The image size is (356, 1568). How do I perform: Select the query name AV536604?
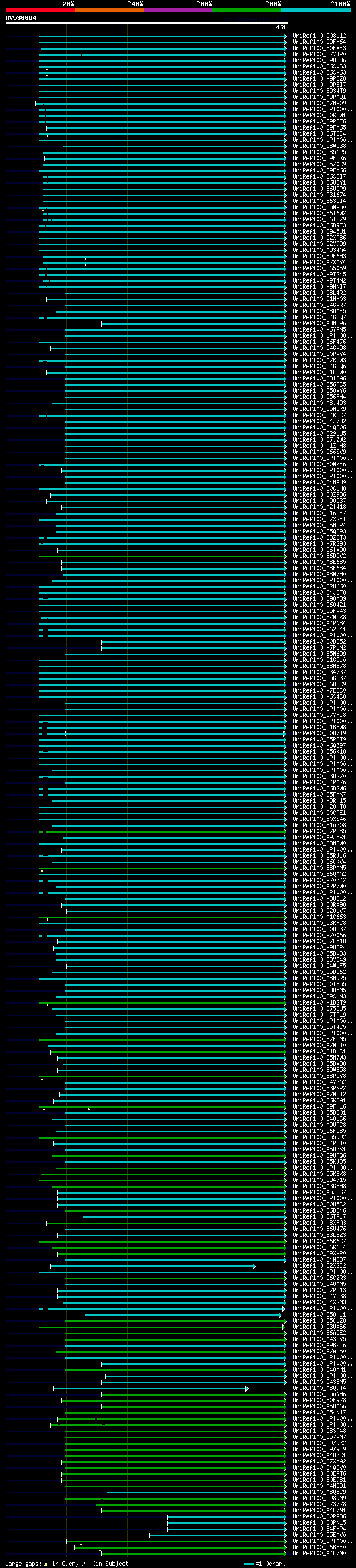point(21,18)
